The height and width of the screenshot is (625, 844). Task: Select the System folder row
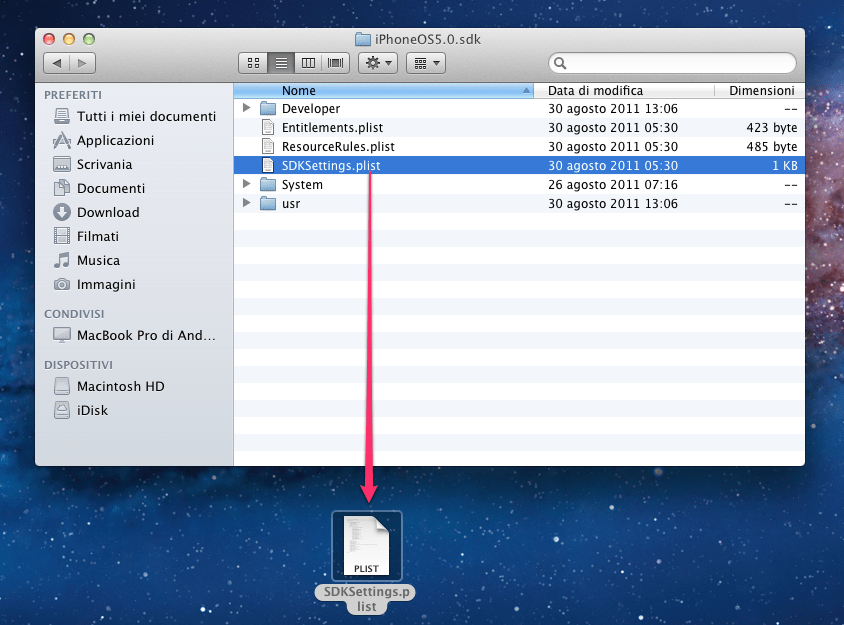tap(519, 185)
